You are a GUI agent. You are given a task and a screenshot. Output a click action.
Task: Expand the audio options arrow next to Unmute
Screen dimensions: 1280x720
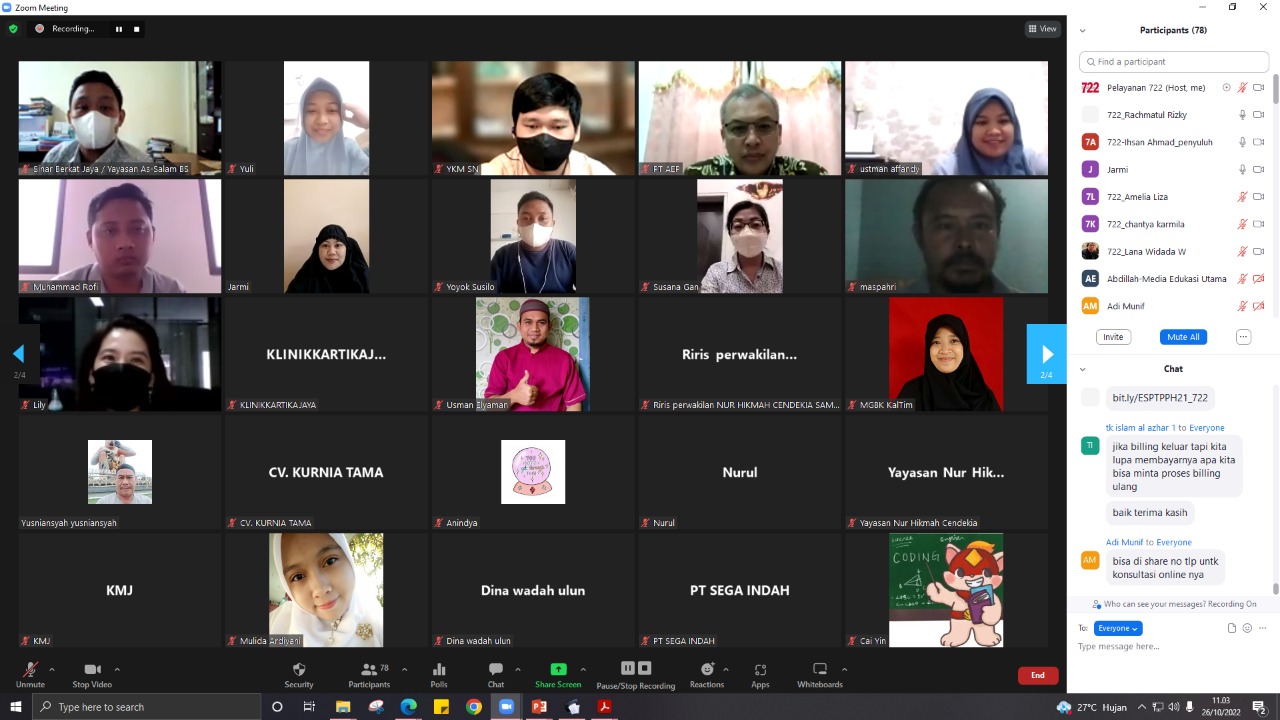click(x=52, y=669)
